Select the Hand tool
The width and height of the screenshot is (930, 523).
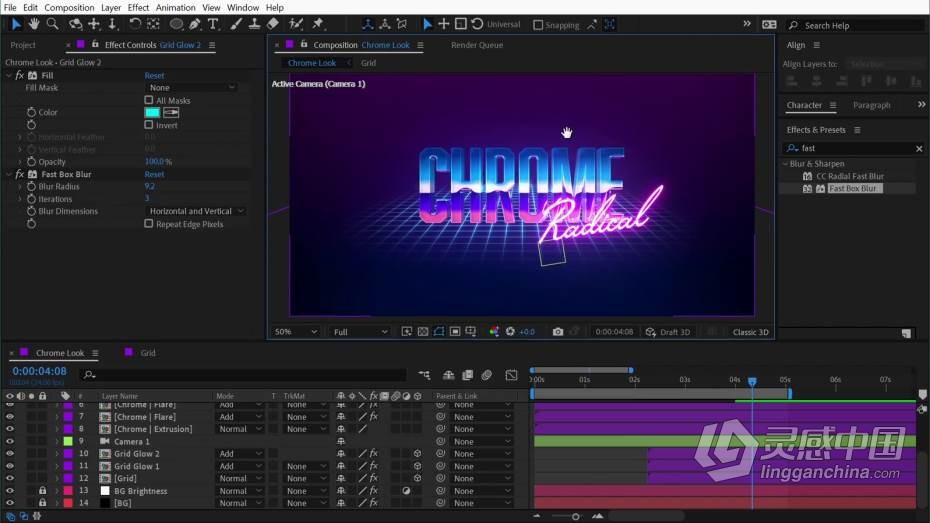(34, 24)
